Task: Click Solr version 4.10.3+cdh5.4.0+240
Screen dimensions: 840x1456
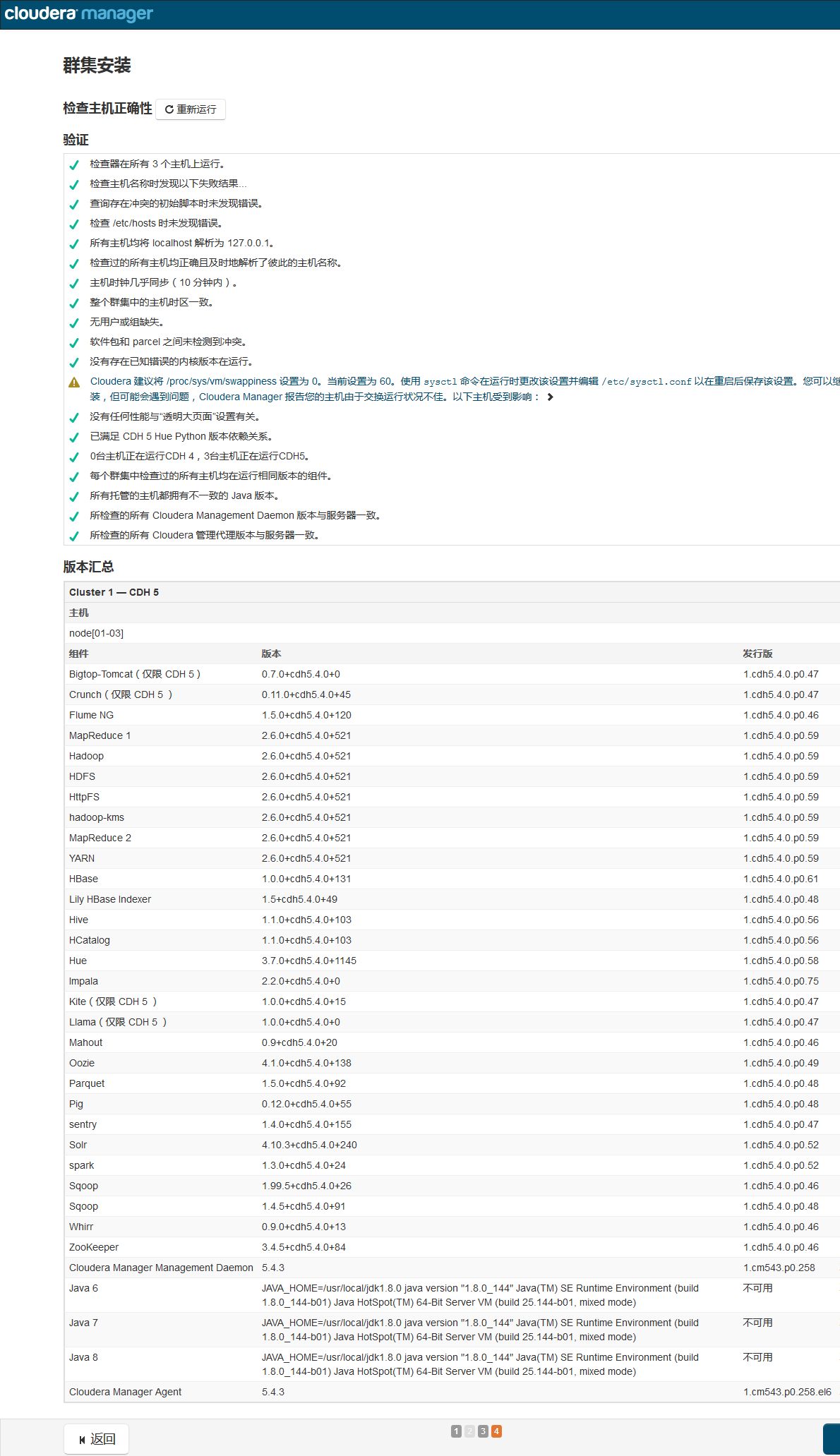Action: point(309,1145)
